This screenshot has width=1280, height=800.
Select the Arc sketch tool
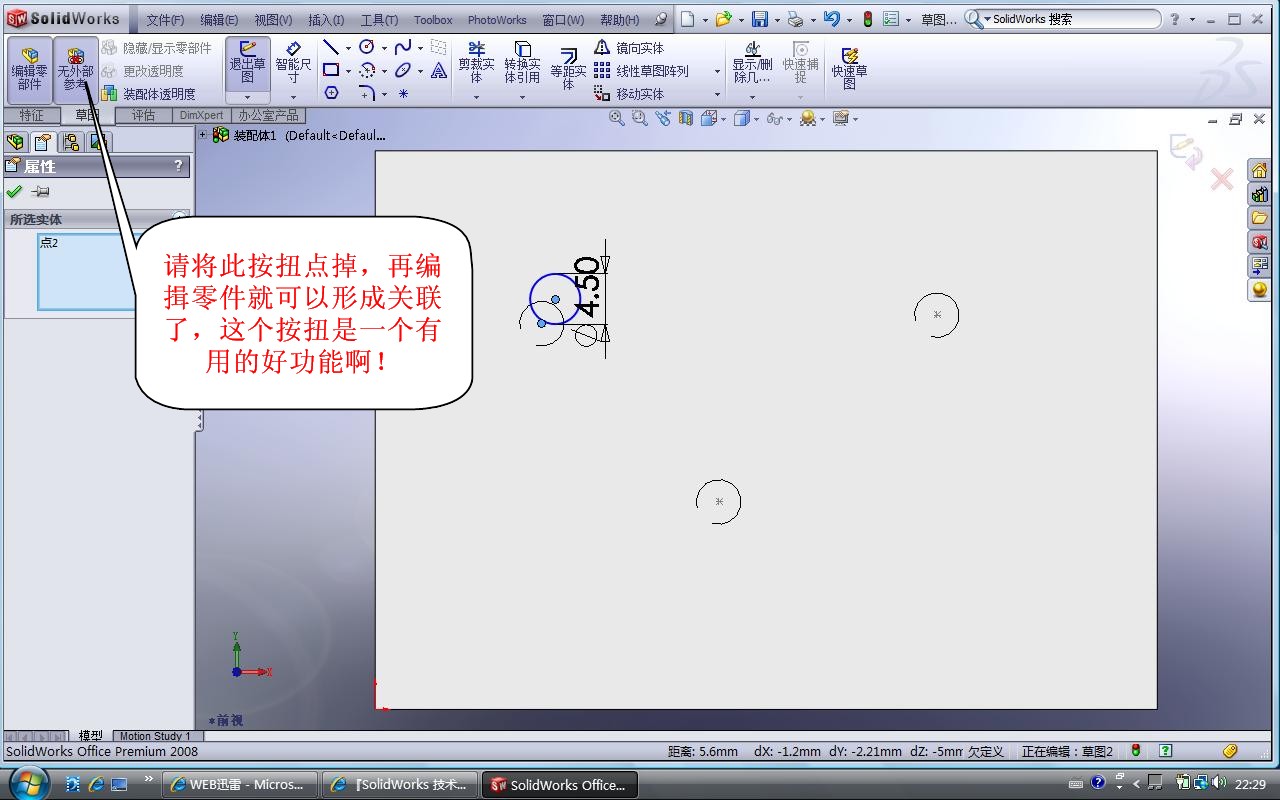pyautogui.click(x=367, y=70)
